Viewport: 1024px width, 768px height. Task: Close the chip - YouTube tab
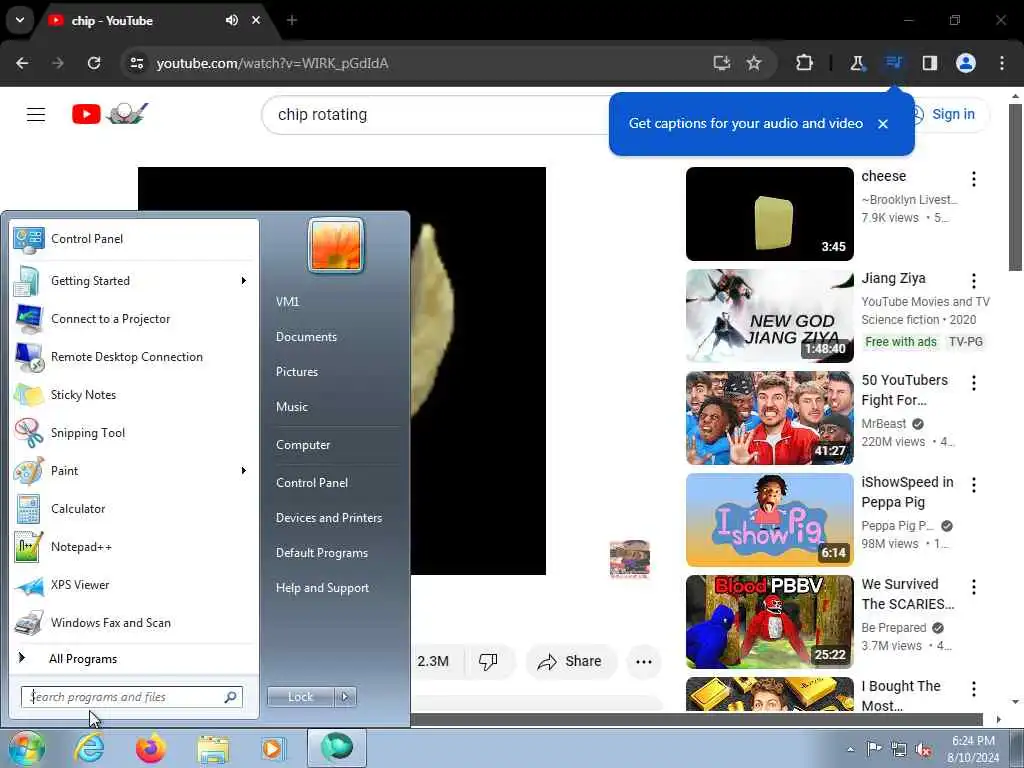[256, 20]
